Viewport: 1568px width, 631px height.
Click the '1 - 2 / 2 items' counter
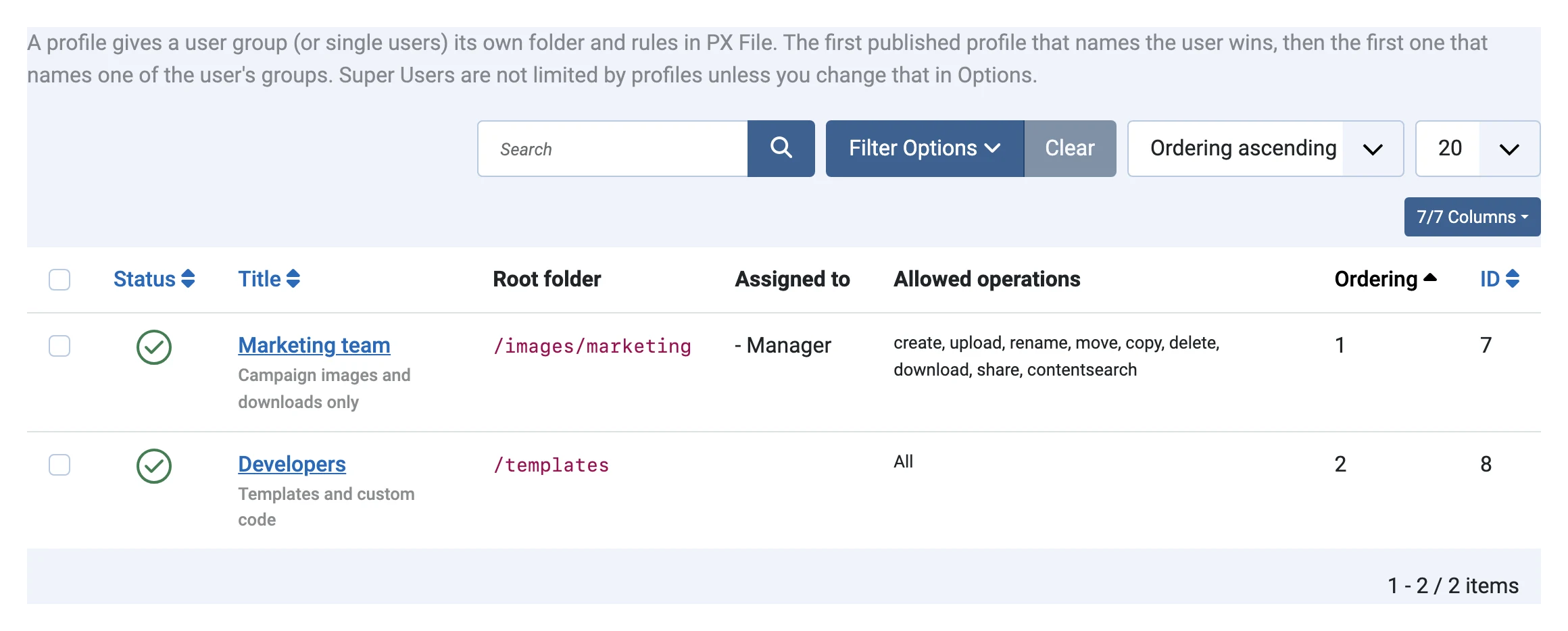point(1453,586)
